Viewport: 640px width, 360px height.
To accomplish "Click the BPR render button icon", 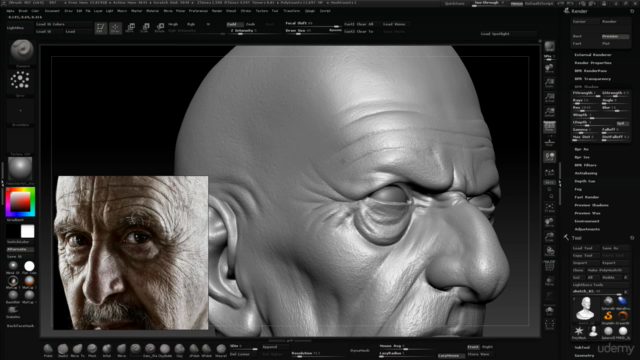I will pyautogui.click(x=549, y=46).
